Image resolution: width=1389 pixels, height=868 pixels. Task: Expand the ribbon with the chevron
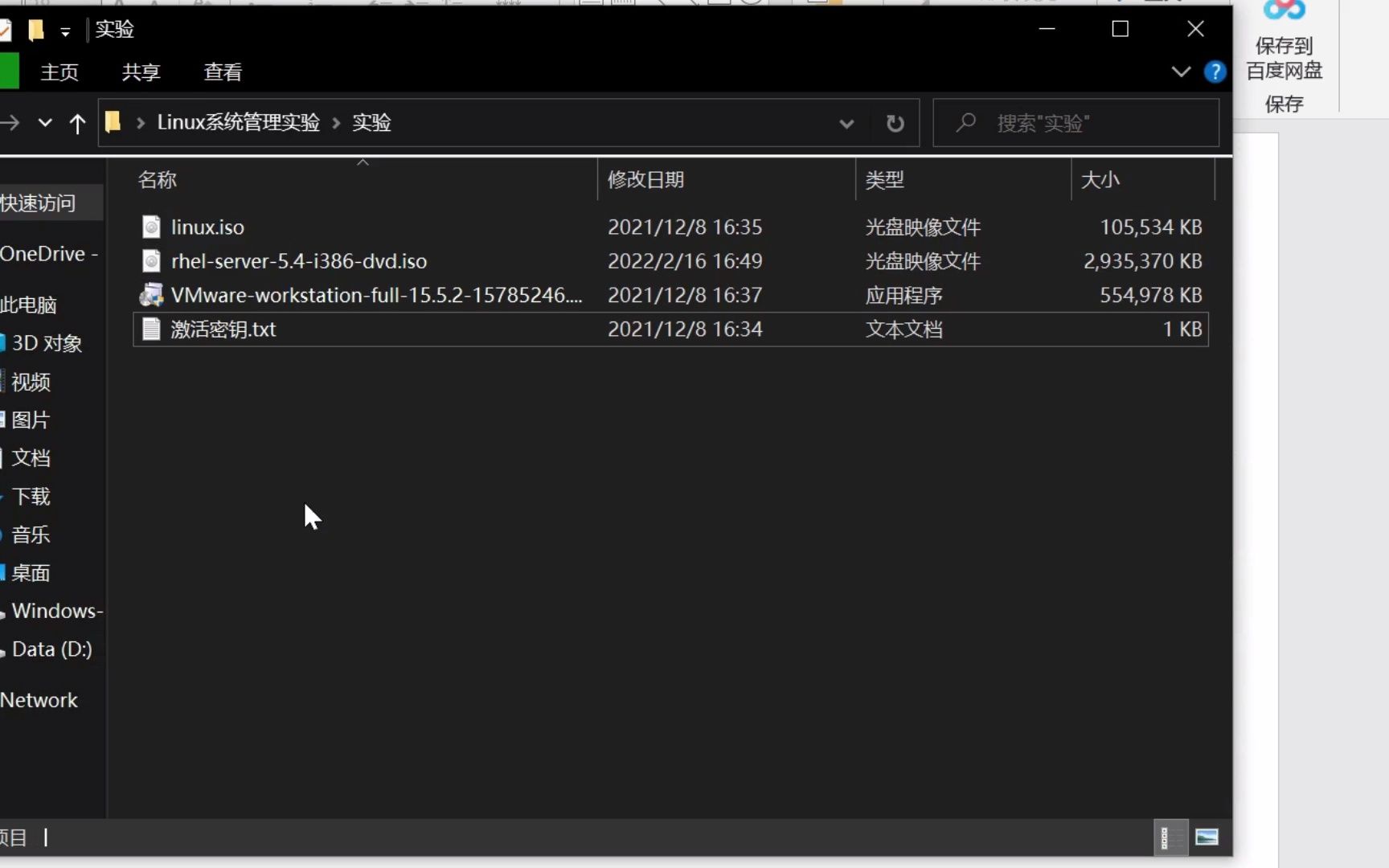click(1181, 72)
